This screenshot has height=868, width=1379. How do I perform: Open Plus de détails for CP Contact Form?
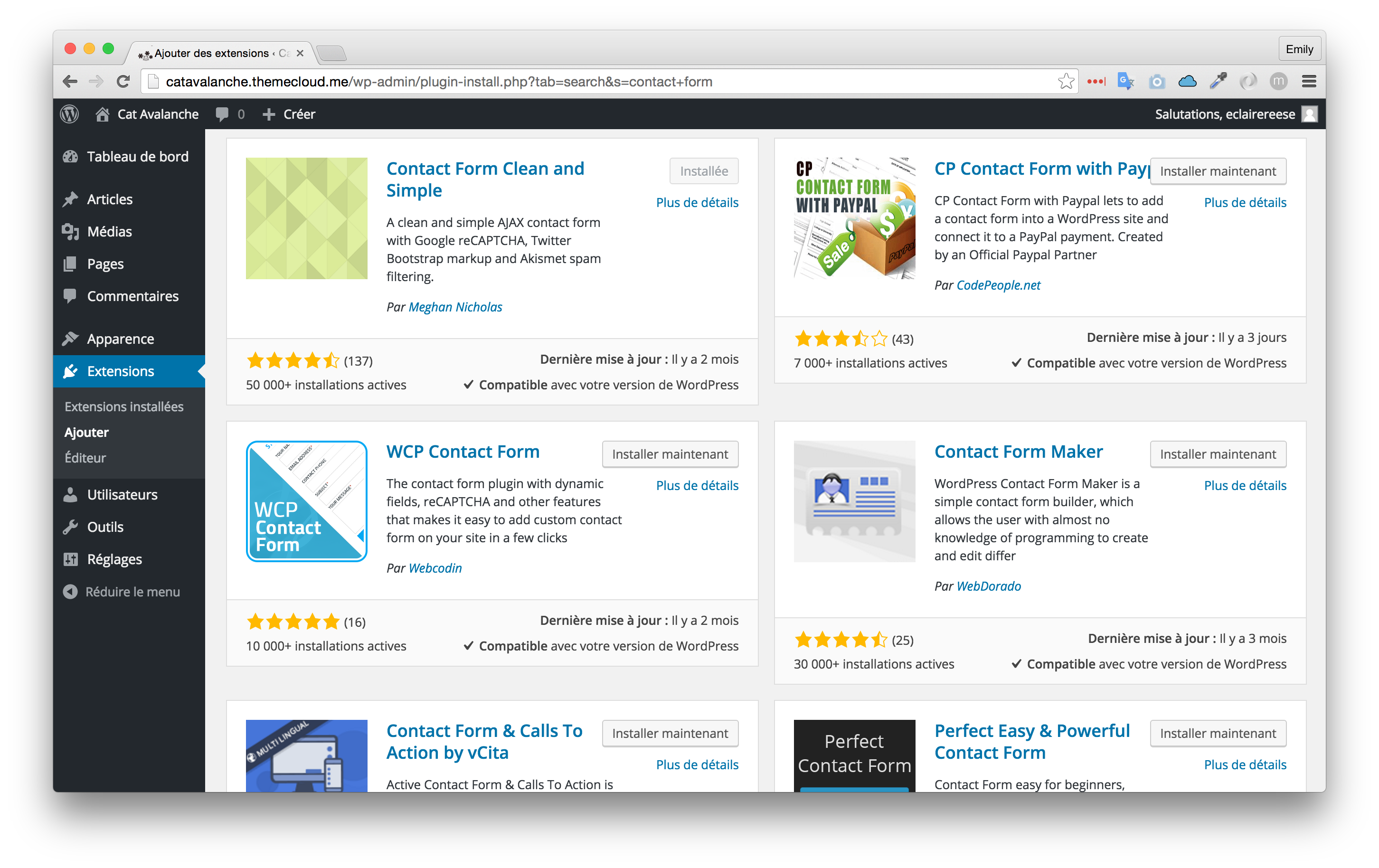pyautogui.click(x=1245, y=202)
